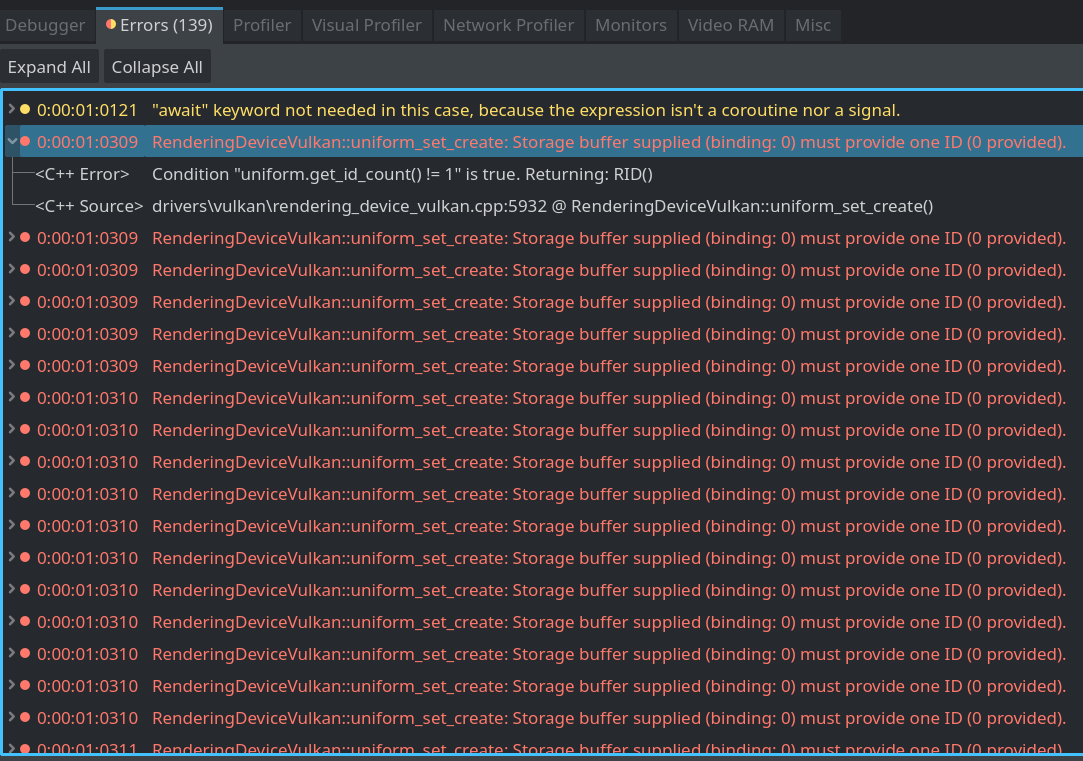Click the yellow warning dot beside the "await" message

pos(24,110)
